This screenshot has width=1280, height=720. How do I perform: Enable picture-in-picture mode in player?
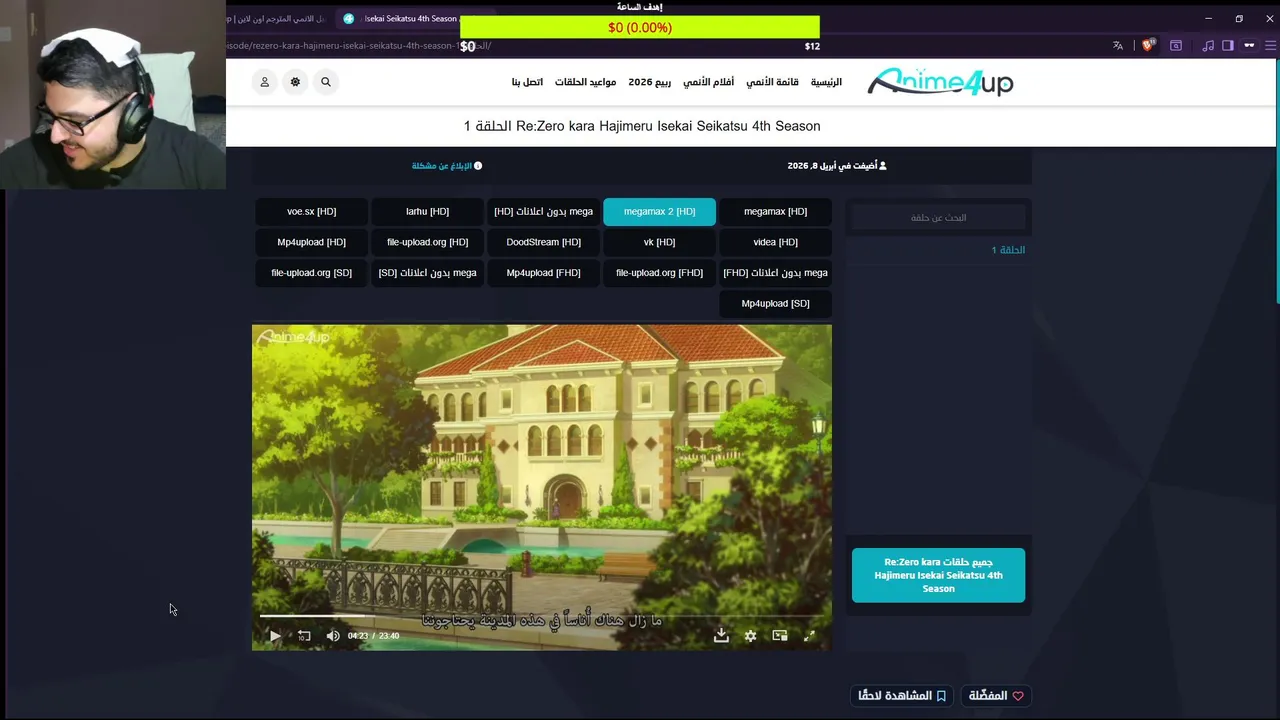(780, 636)
